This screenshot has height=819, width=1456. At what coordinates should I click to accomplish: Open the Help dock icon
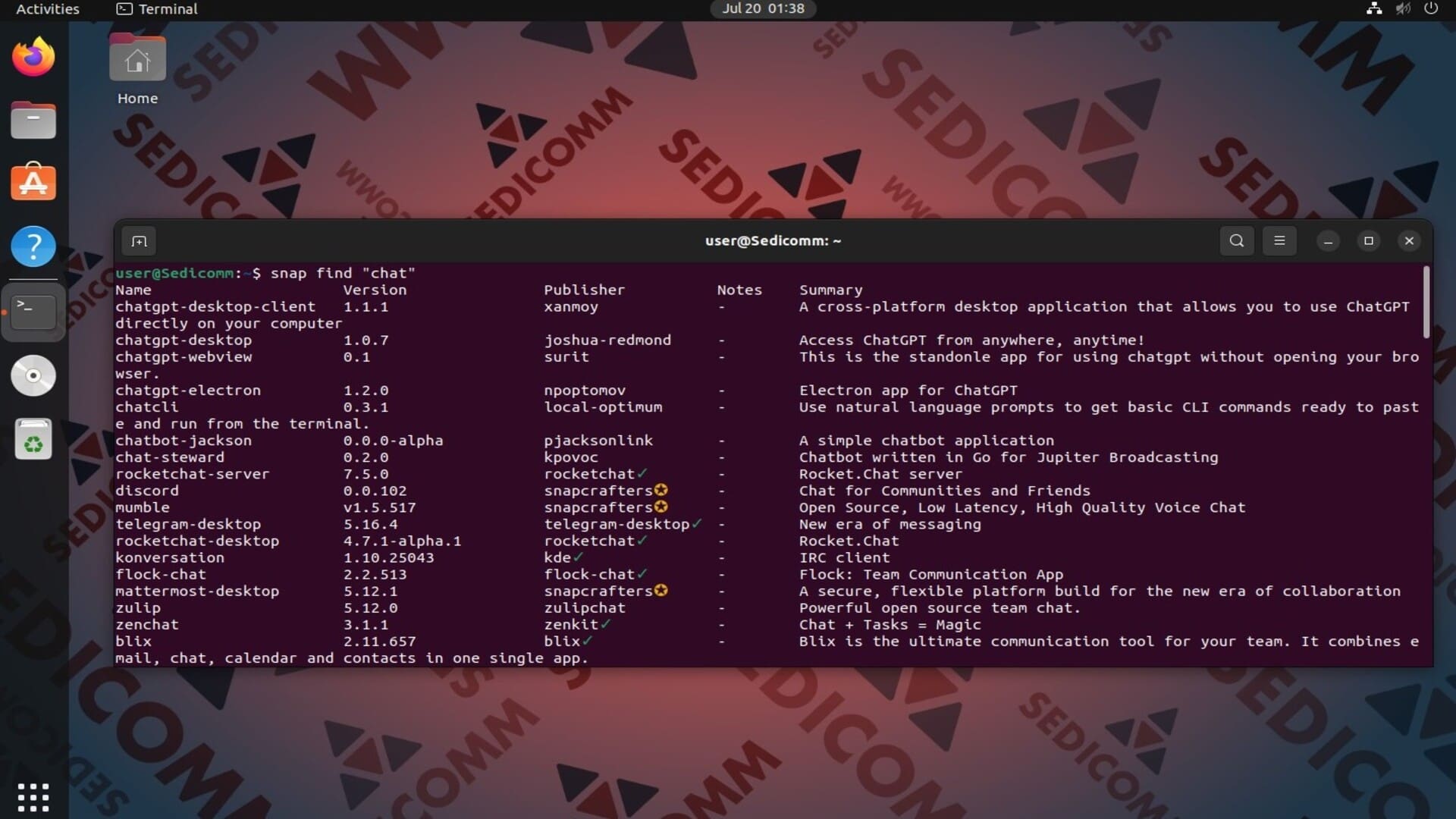tap(33, 246)
